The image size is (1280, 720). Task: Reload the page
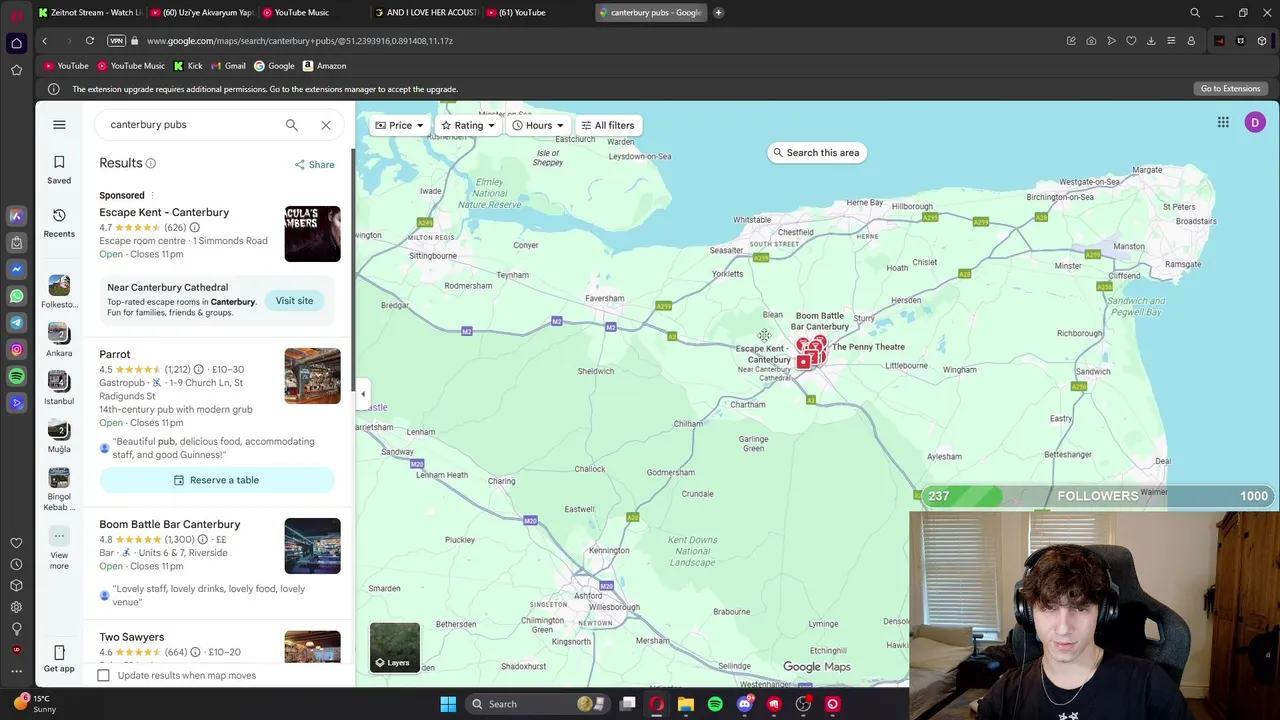[x=90, y=41]
